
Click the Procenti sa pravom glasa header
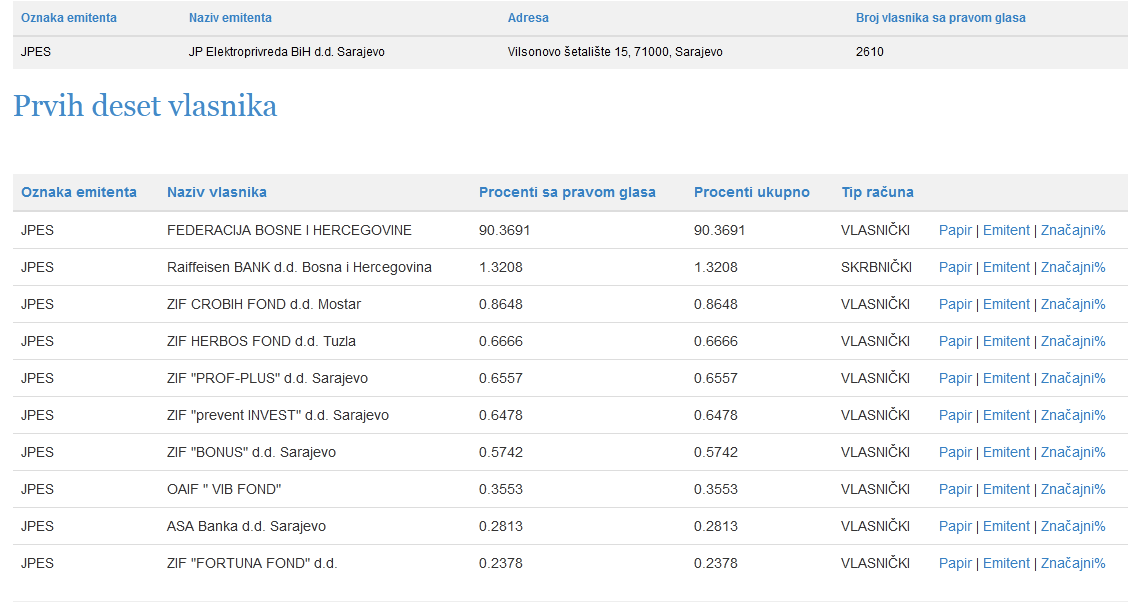567,192
